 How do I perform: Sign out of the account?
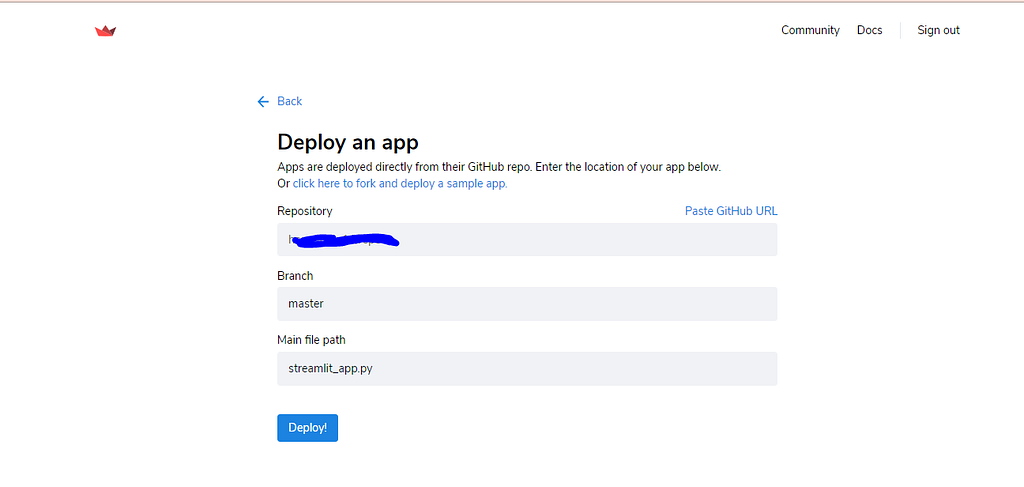tap(938, 30)
